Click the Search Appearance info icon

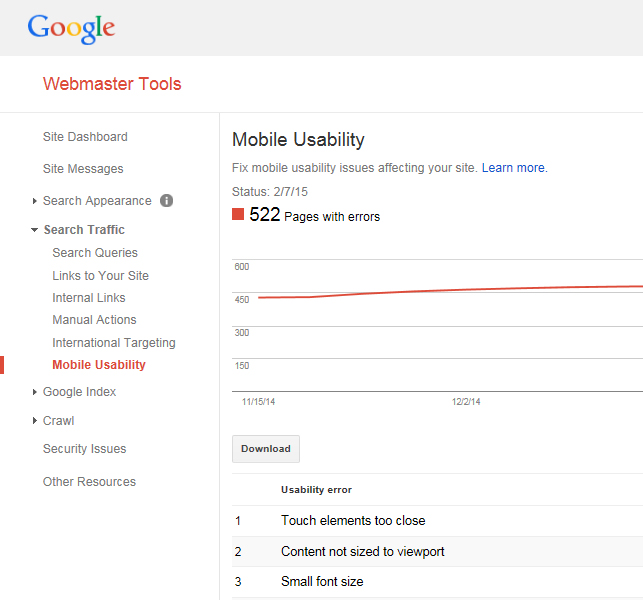[x=166, y=201]
